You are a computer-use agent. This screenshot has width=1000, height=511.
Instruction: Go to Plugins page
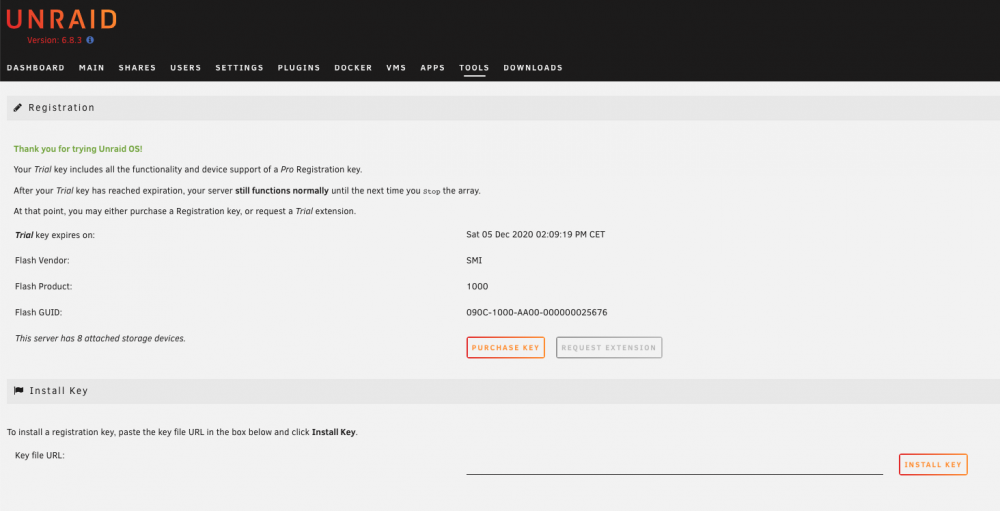[x=299, y=68]
